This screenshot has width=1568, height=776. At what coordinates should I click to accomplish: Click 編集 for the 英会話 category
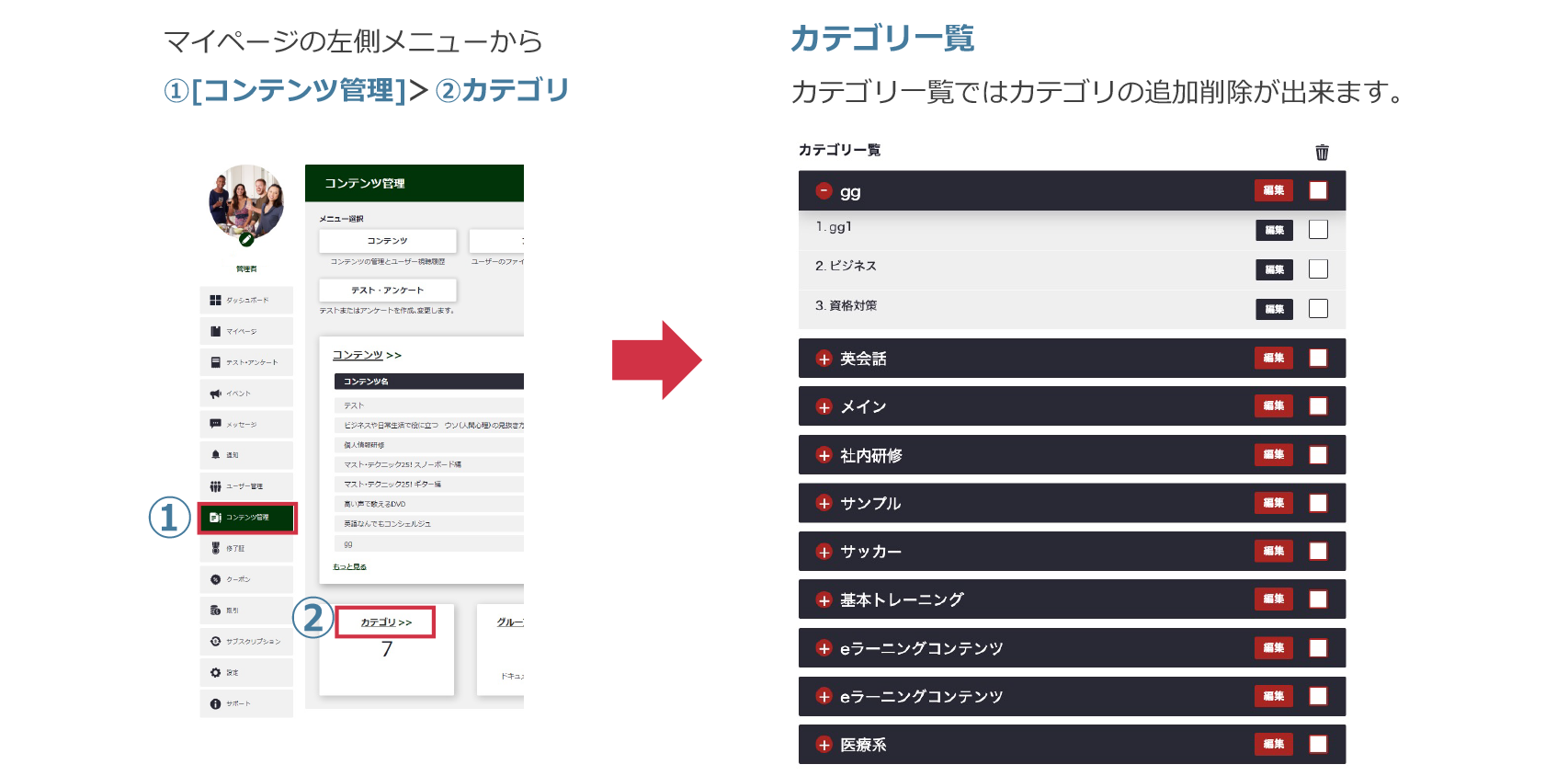[1274, 358]
